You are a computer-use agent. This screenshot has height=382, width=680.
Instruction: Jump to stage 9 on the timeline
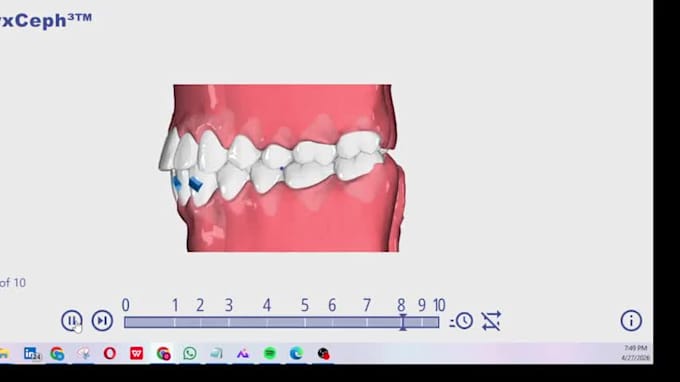click(422, 306)
